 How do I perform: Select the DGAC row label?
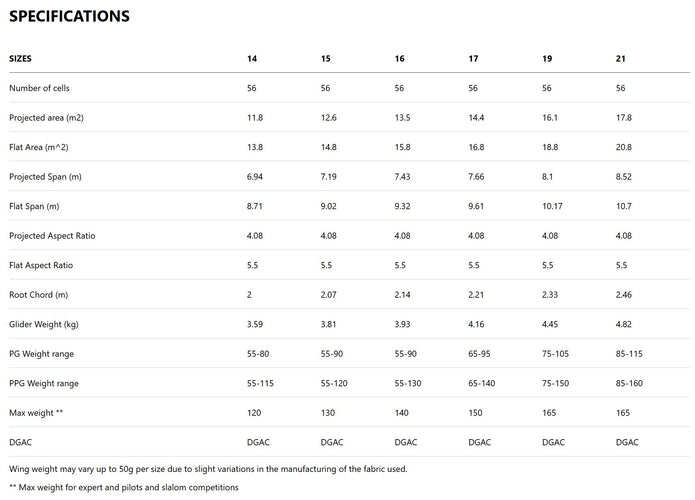click(x=20, y=442)
